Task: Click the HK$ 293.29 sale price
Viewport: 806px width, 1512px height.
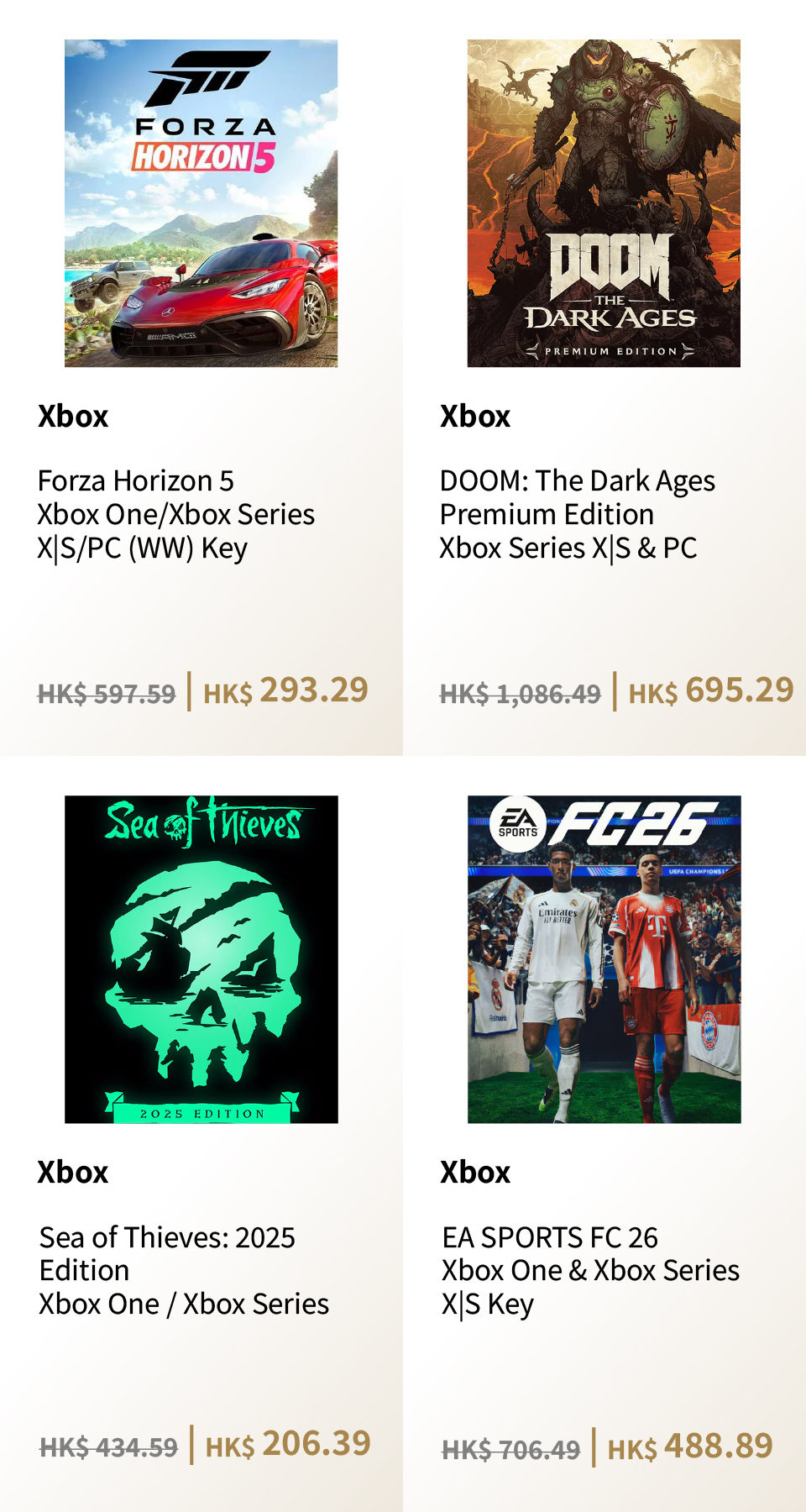Action: [285, 691]
